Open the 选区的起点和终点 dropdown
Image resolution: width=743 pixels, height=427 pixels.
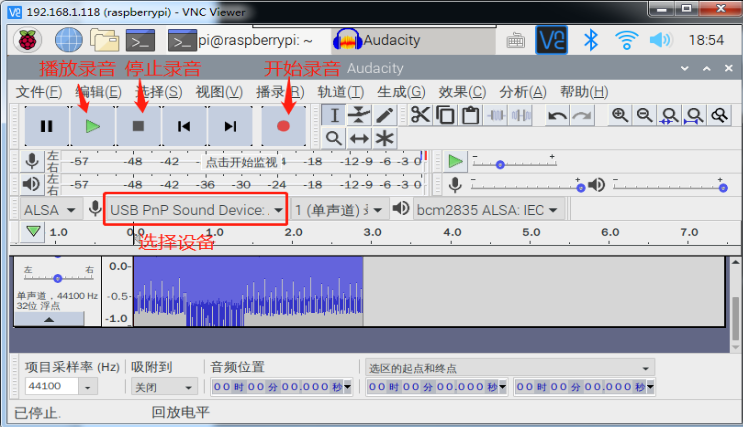tap(510, 368)
